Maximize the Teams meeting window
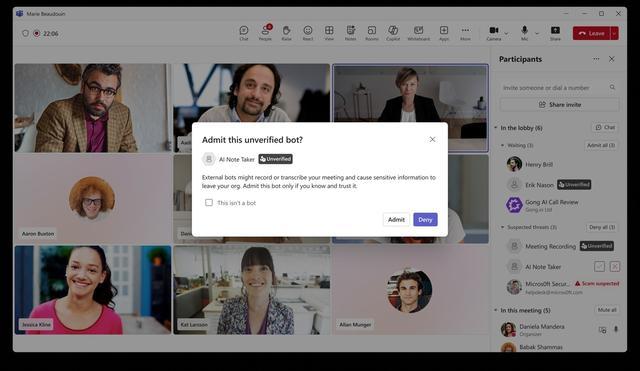The height and width of the screenshot is (371, 640). pyautogui.click(x=601, y=13)
